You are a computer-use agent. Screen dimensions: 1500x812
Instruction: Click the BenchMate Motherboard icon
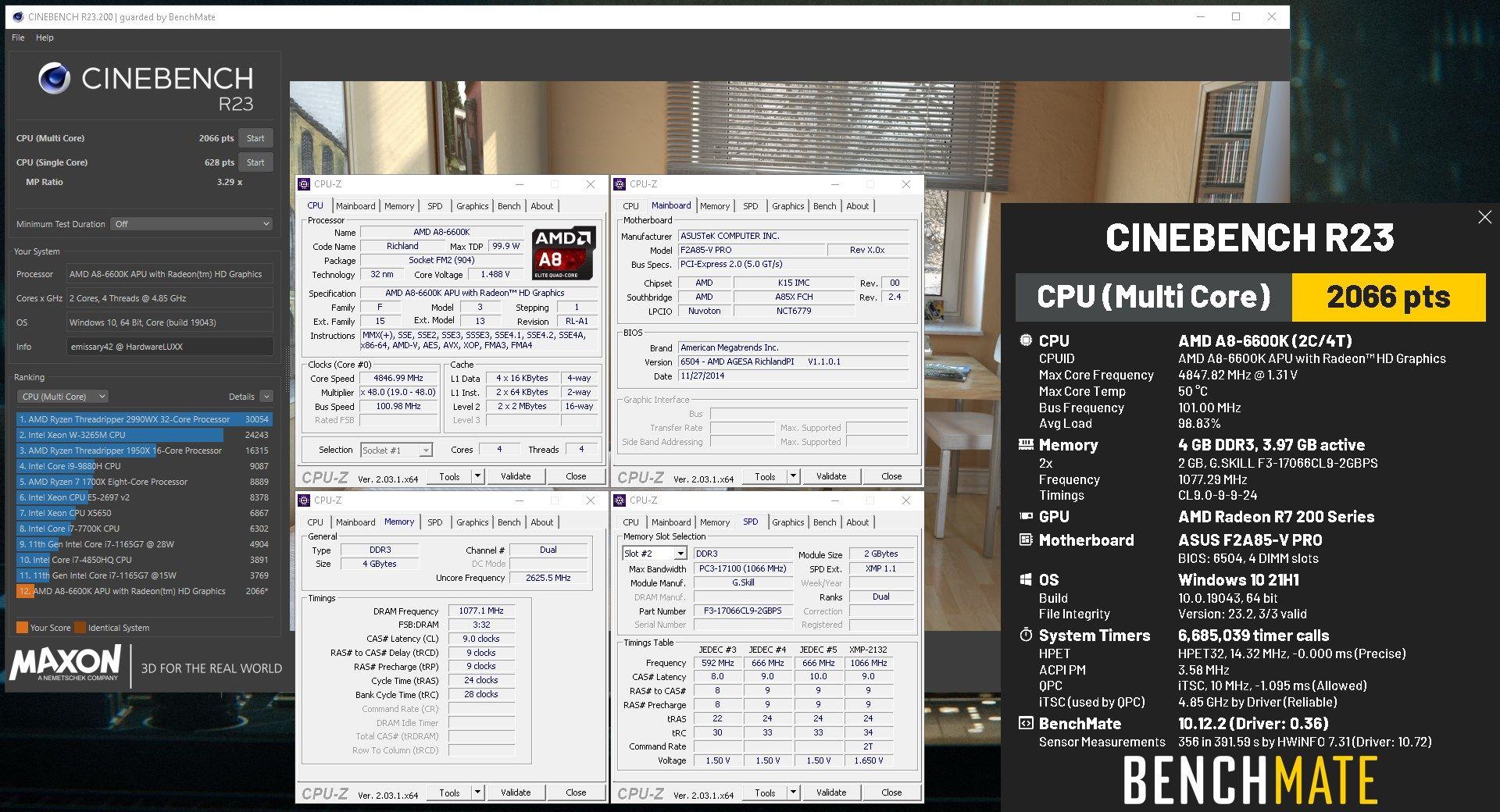coord(1026,540)
